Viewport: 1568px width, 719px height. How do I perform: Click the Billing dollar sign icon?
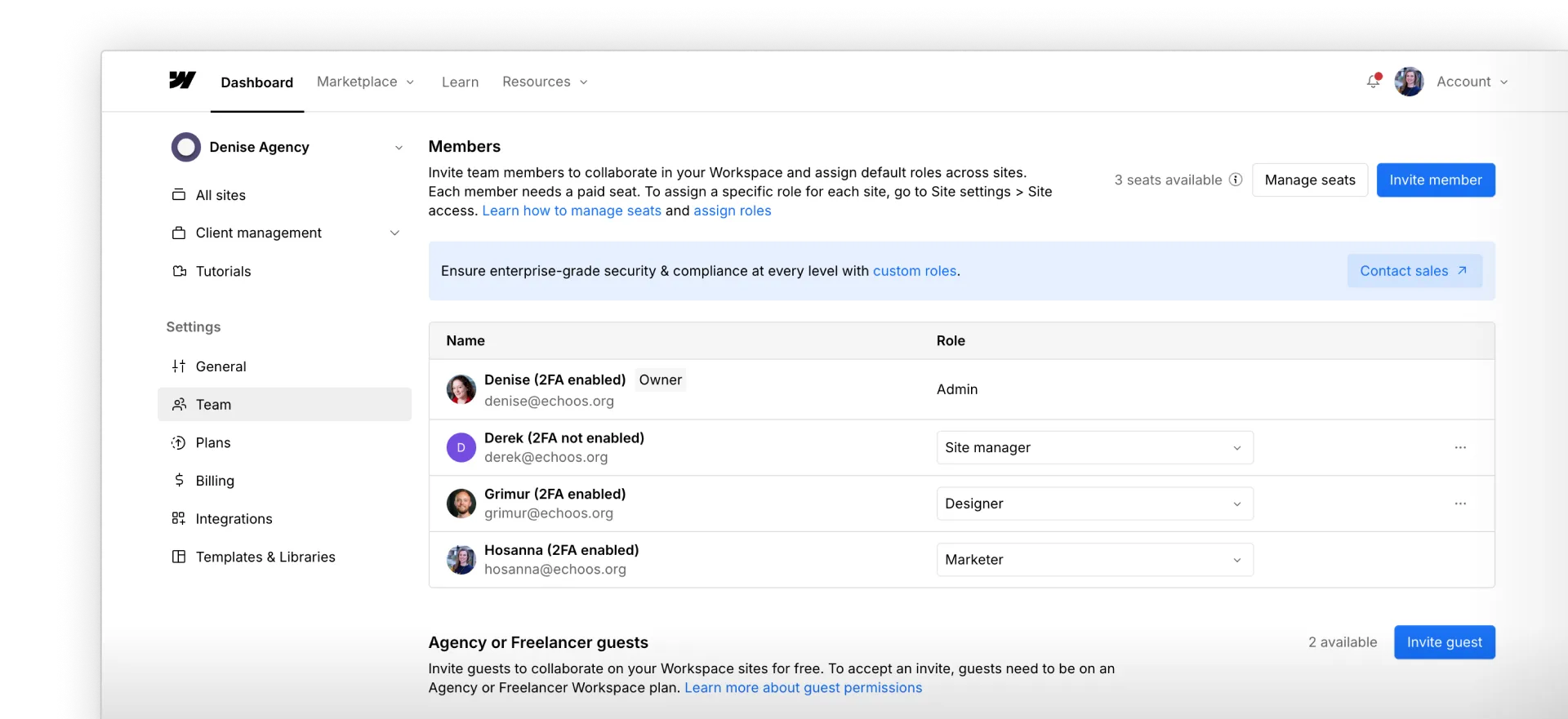tap(179, 480)
